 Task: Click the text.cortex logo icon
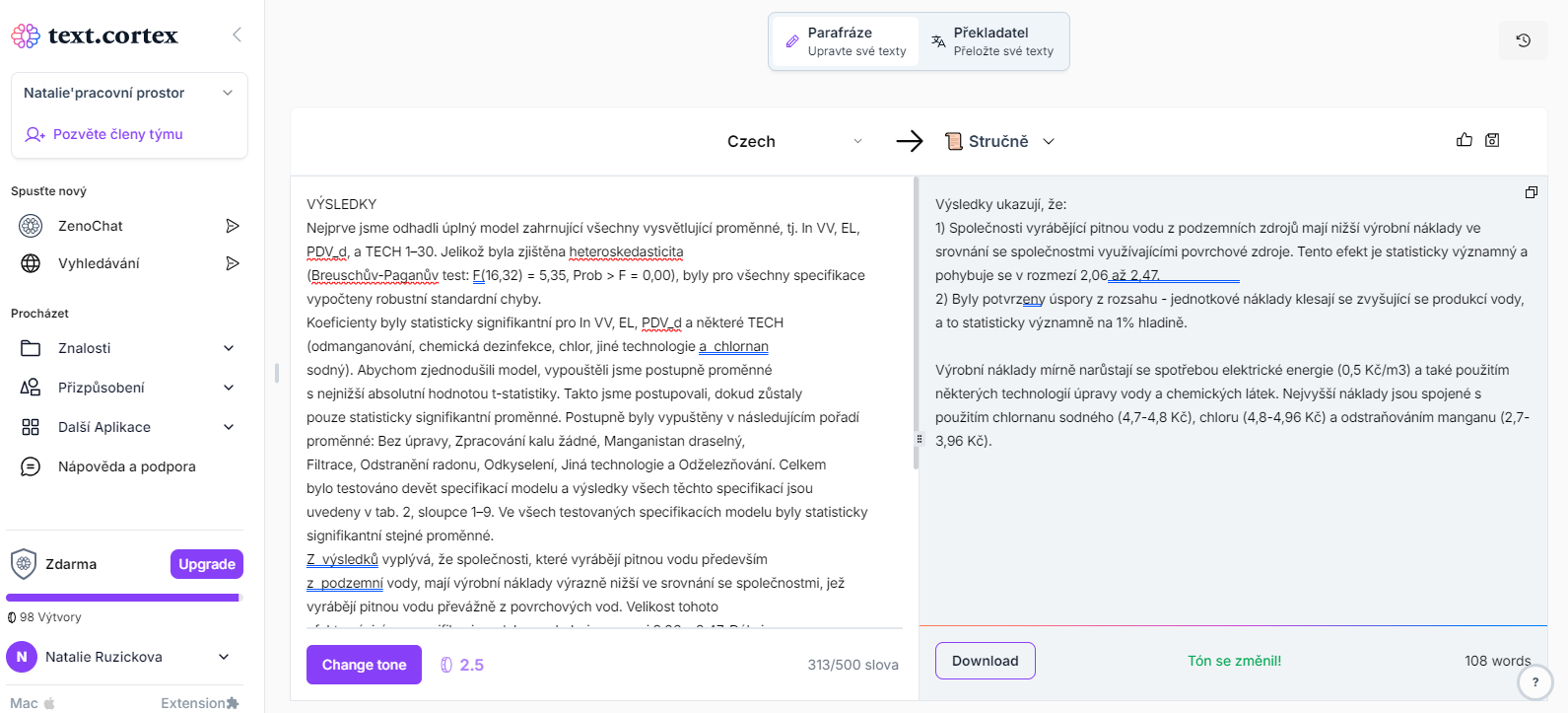(26, 36)
